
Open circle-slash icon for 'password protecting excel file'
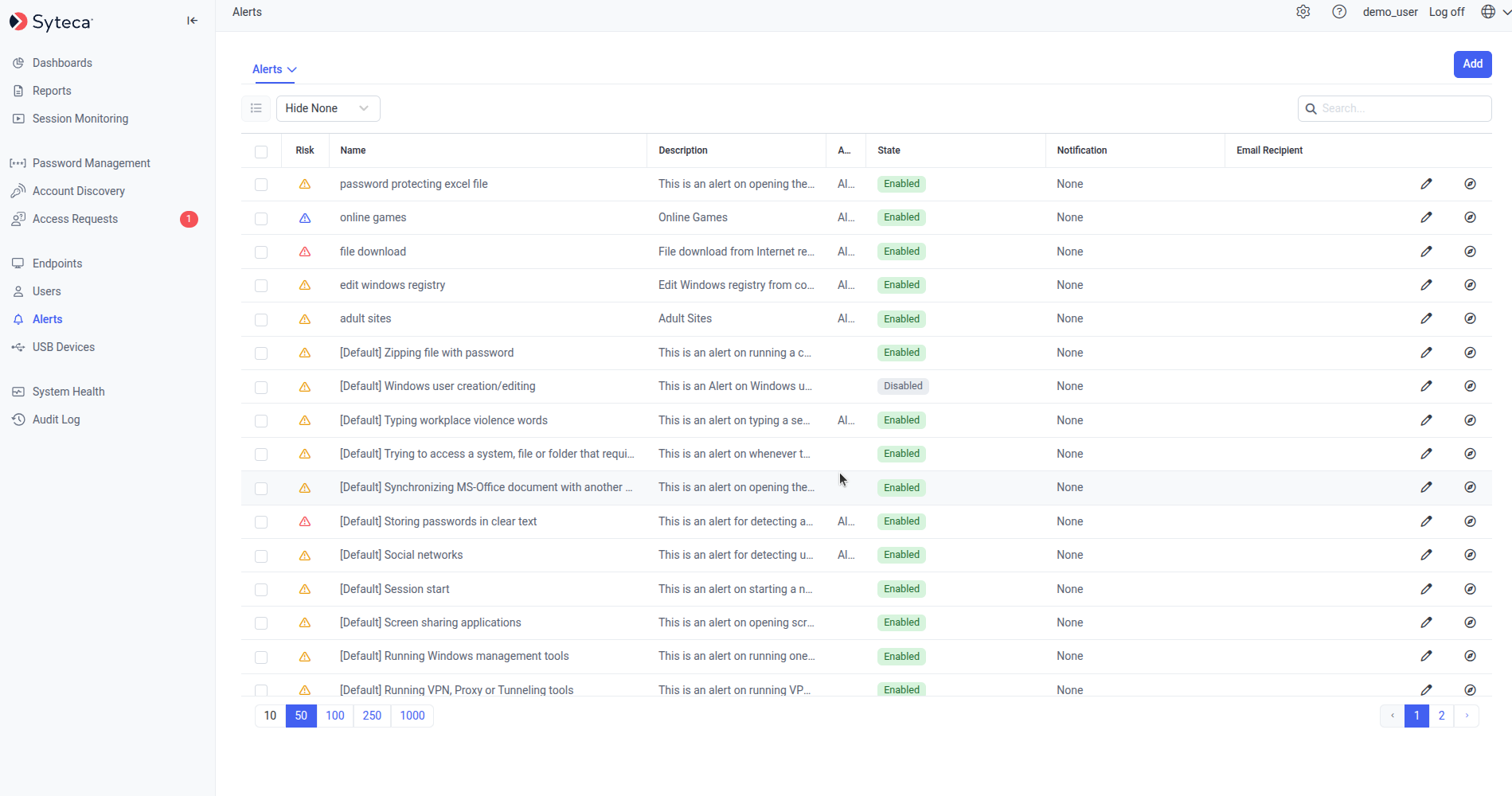click(1470, 184)
